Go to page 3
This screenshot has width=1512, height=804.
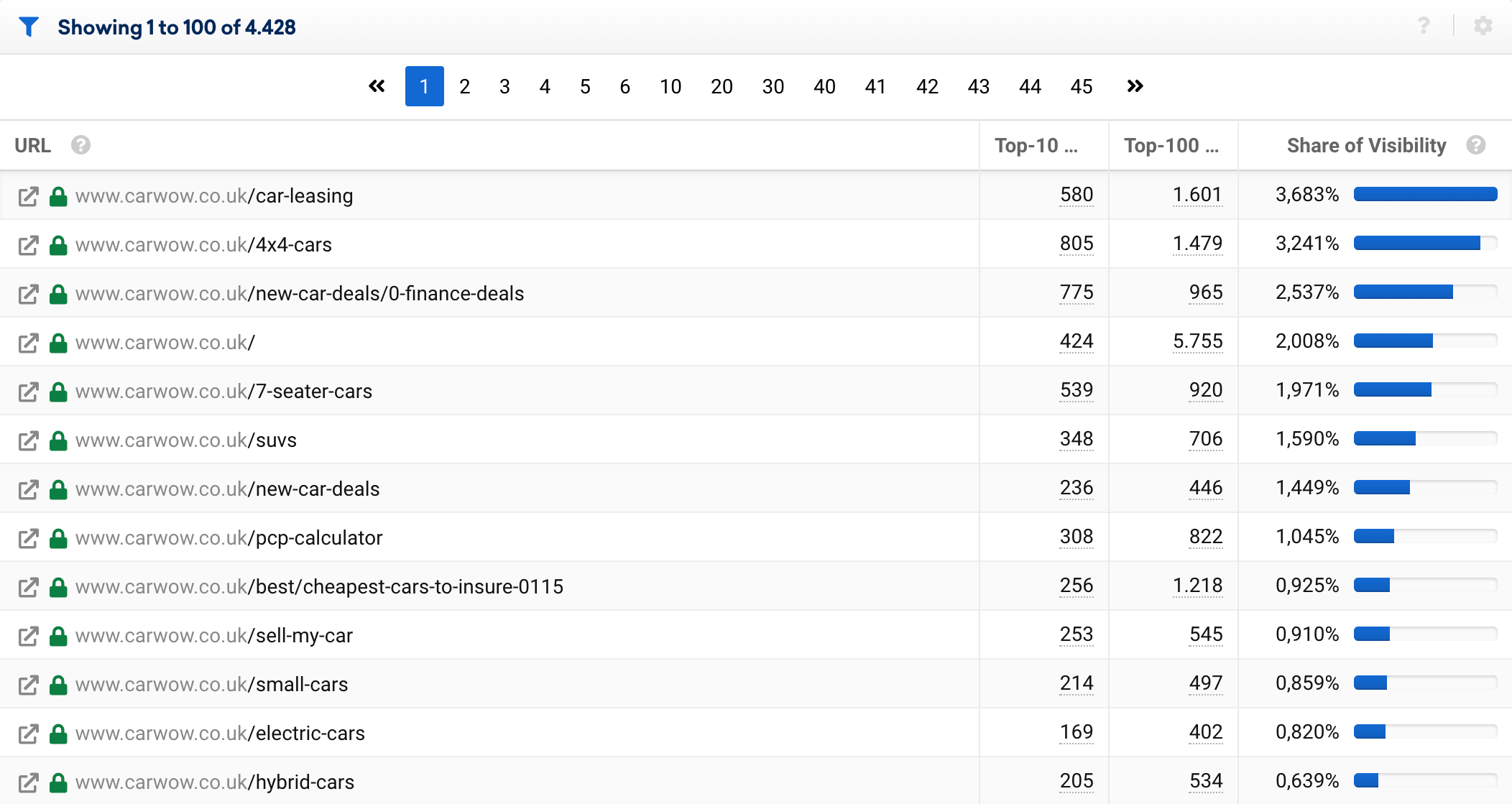(504, 87)
